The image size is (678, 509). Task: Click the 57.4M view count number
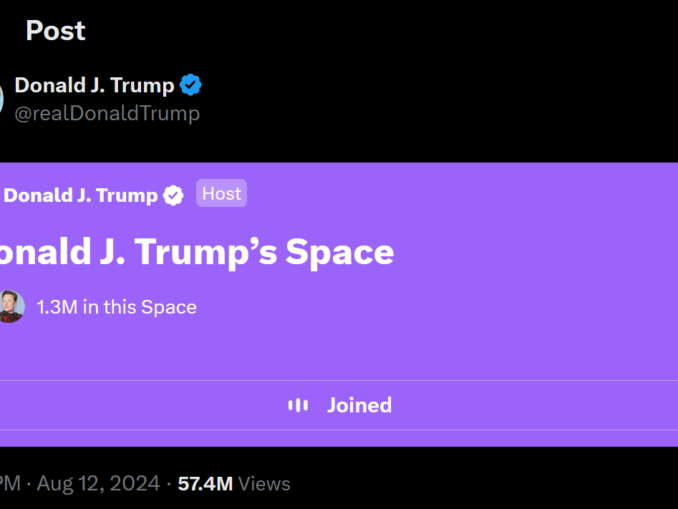point(205,484)
